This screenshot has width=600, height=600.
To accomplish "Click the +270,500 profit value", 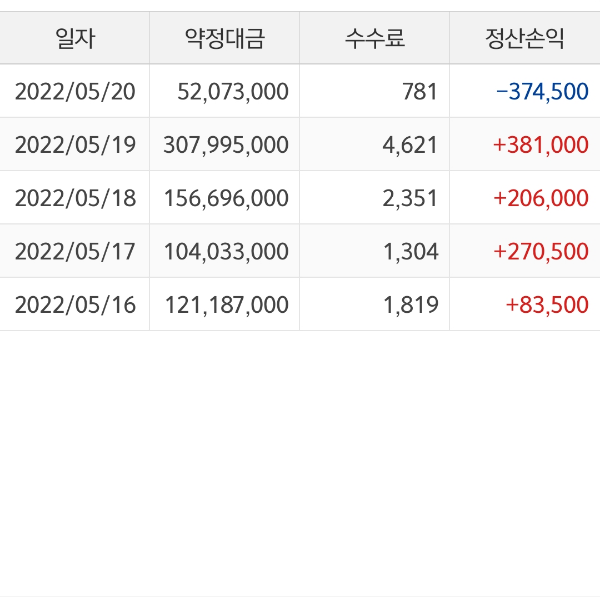I will coord(541,251).
